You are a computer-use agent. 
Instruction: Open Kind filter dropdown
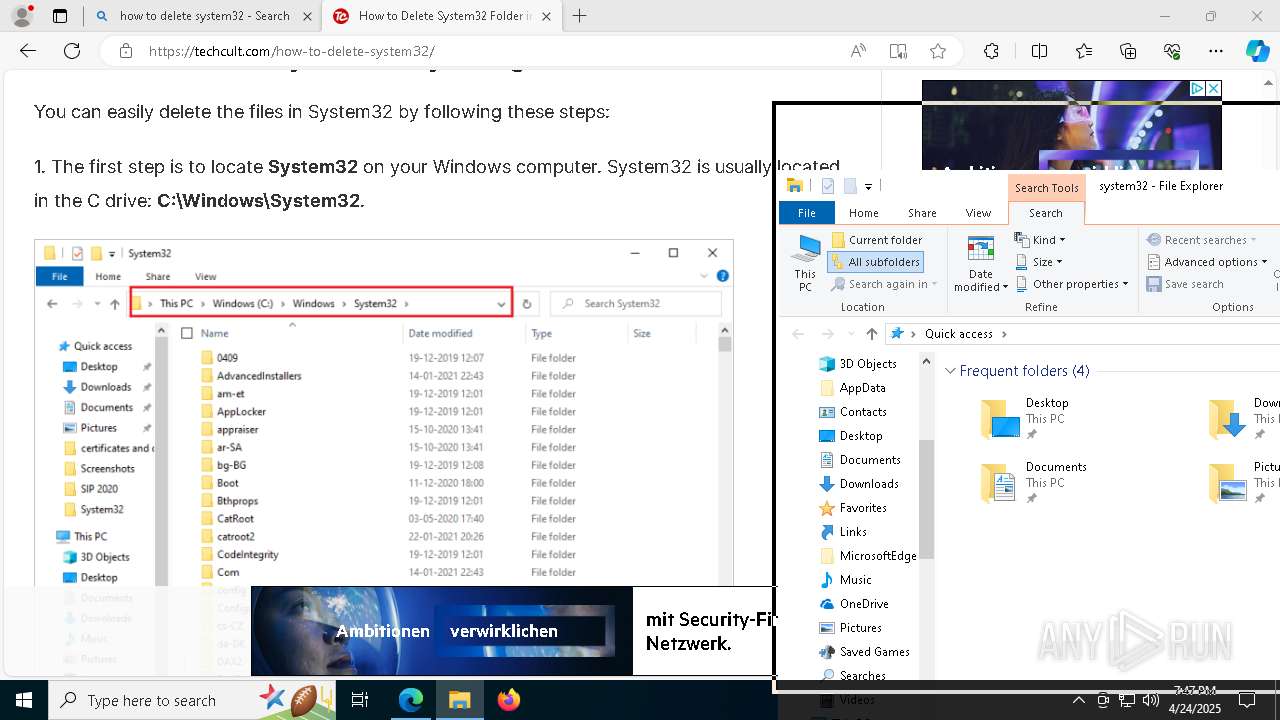(x=1040, y=240)
